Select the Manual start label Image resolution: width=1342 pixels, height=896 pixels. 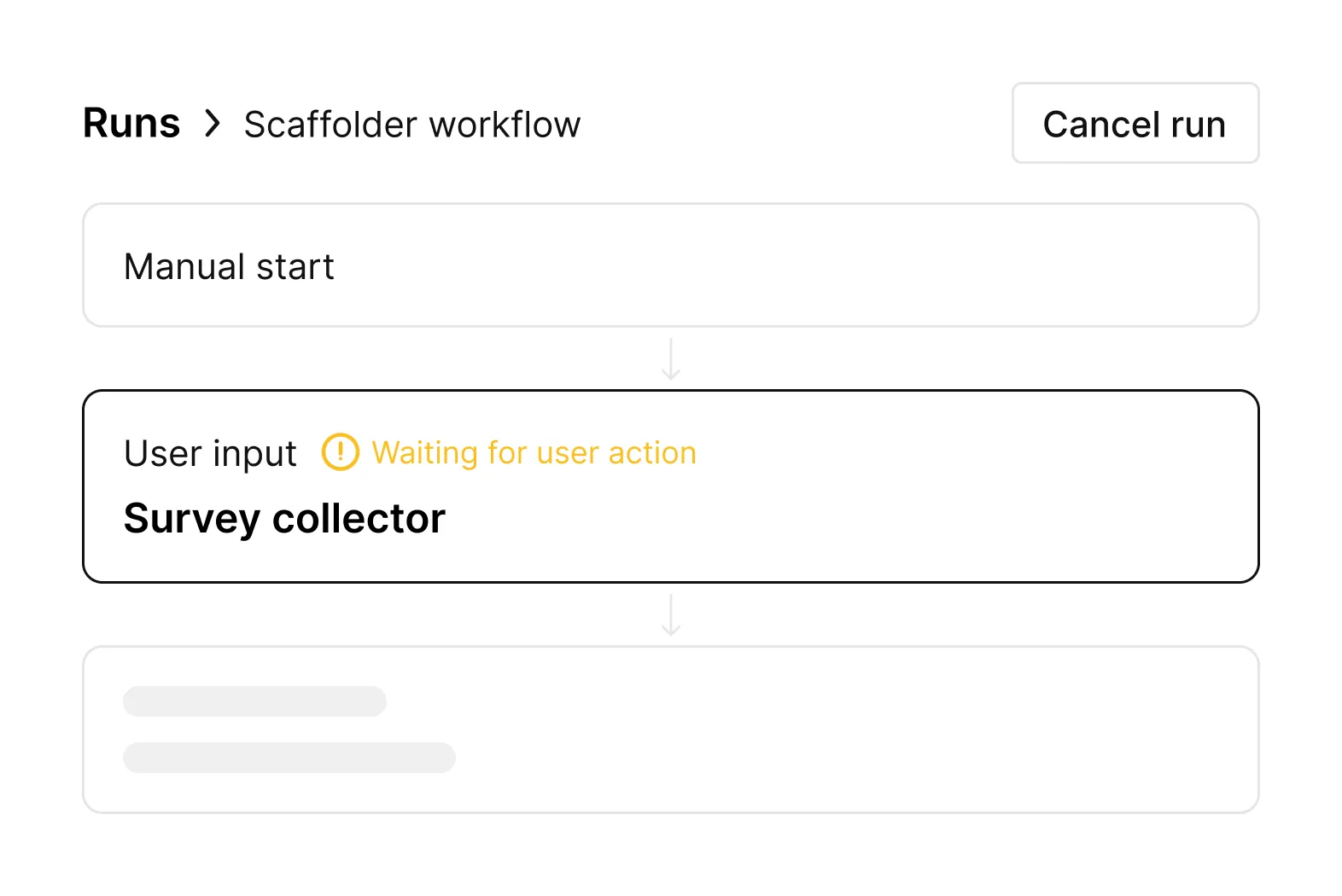[x=229, y=266]
